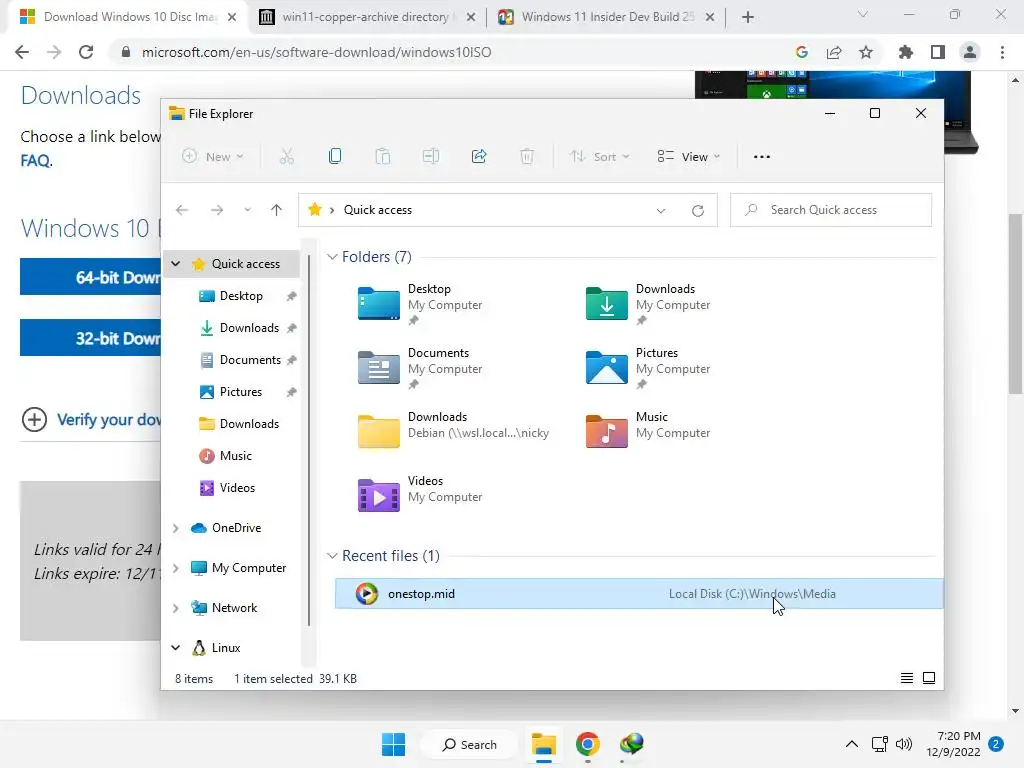
Task: Open the Videos folder tile
Action: (421, 495)
